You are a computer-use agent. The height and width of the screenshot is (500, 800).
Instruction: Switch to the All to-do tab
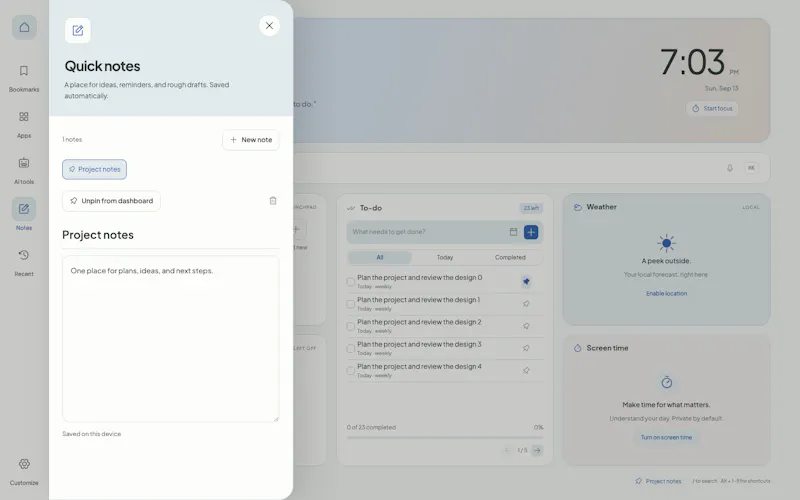[x=380, y=258]
